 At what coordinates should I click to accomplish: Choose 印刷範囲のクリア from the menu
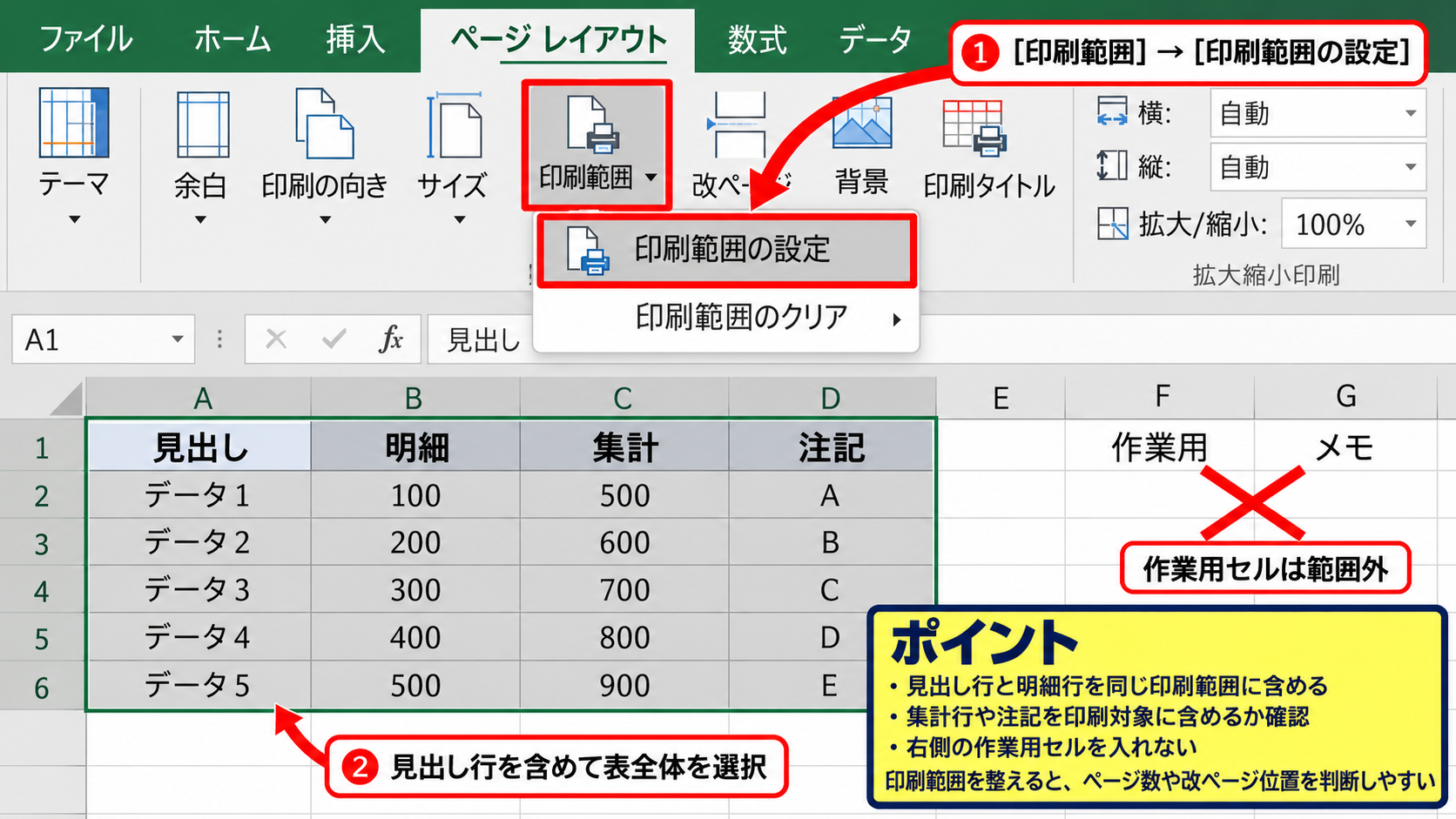(726, 318)
